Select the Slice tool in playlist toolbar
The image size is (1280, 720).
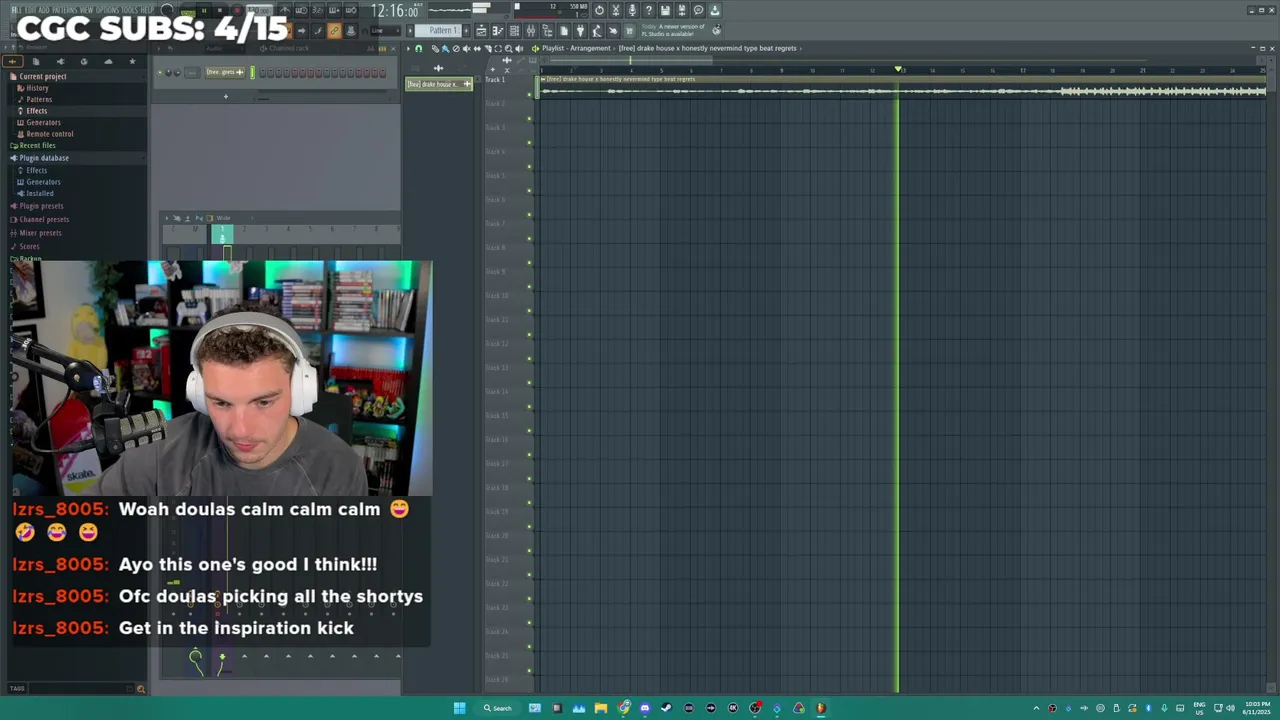(488, 48)
